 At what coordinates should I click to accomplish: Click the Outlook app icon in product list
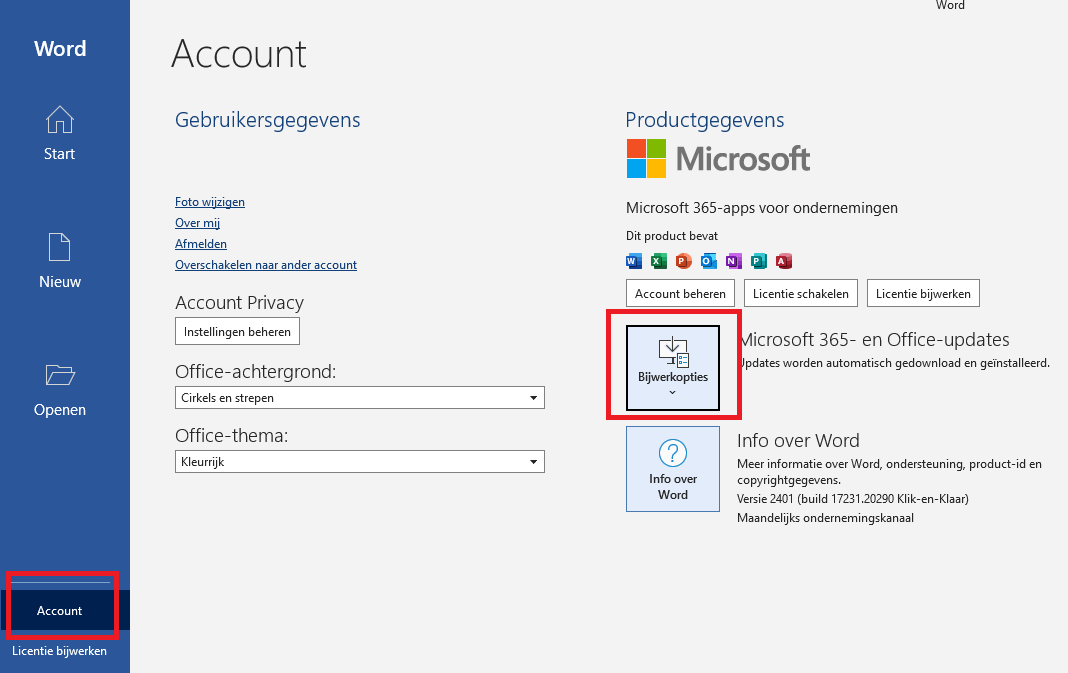pos(708,261)
